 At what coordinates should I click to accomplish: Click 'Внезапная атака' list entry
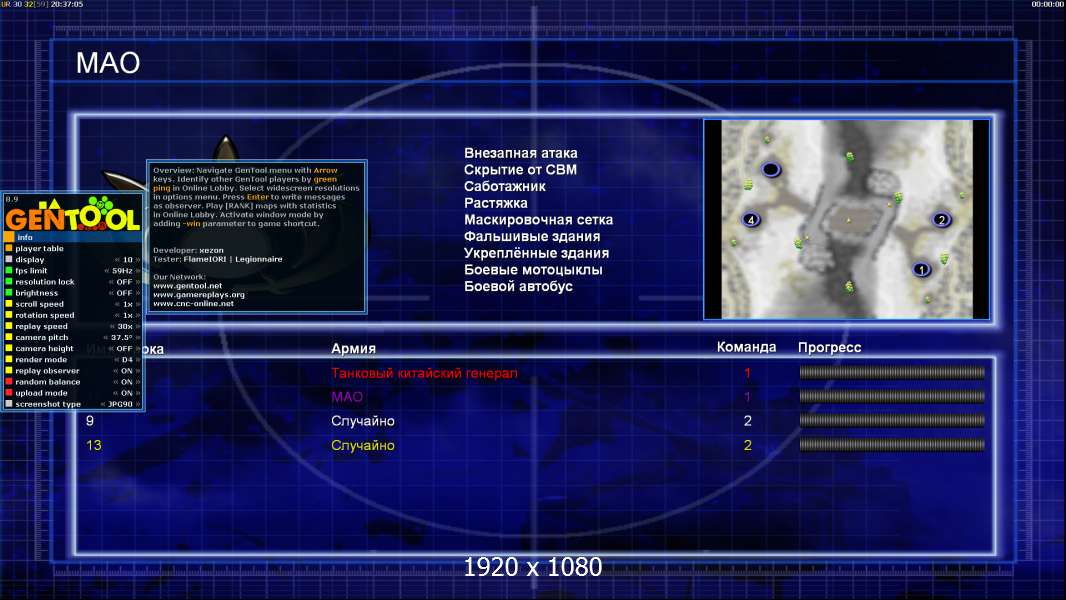(x=521, y=154)
